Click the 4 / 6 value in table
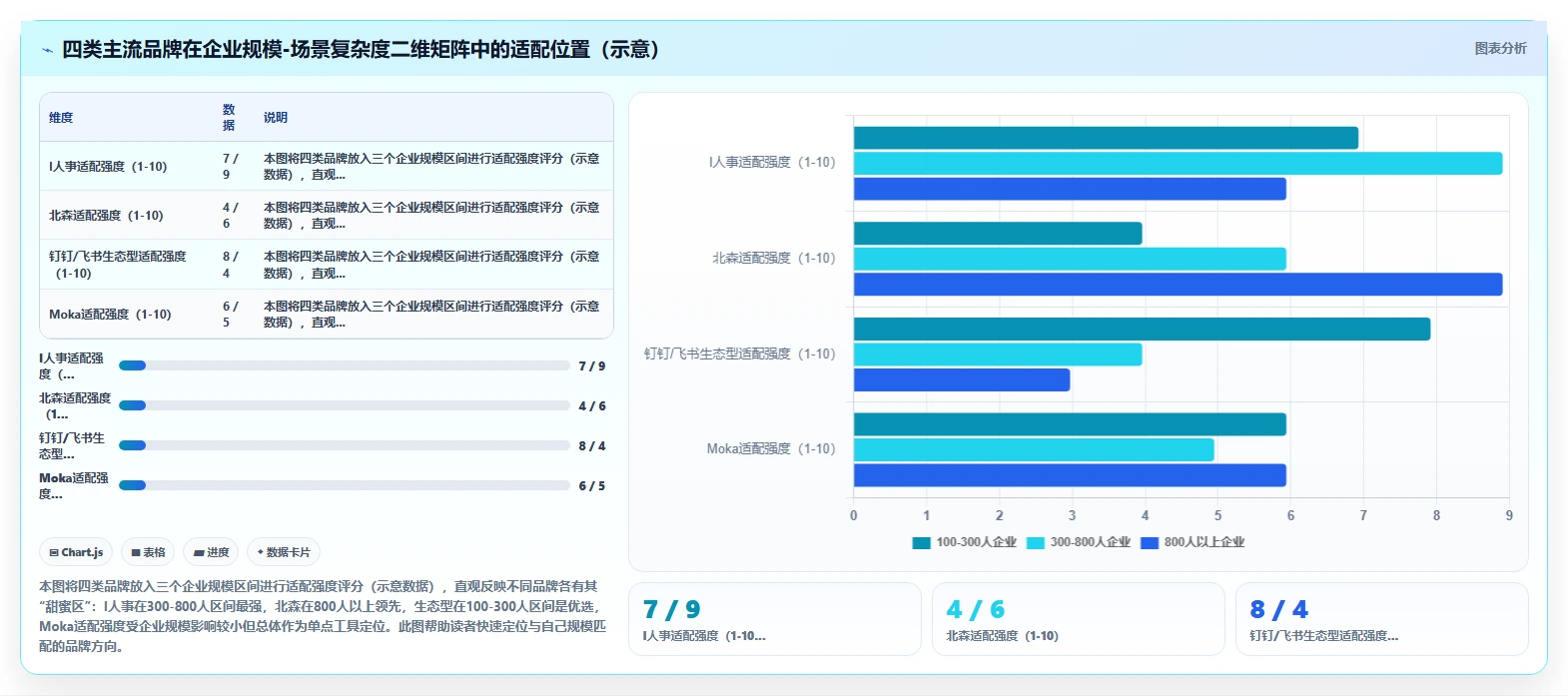The image size is (1568, 696). 230,216
